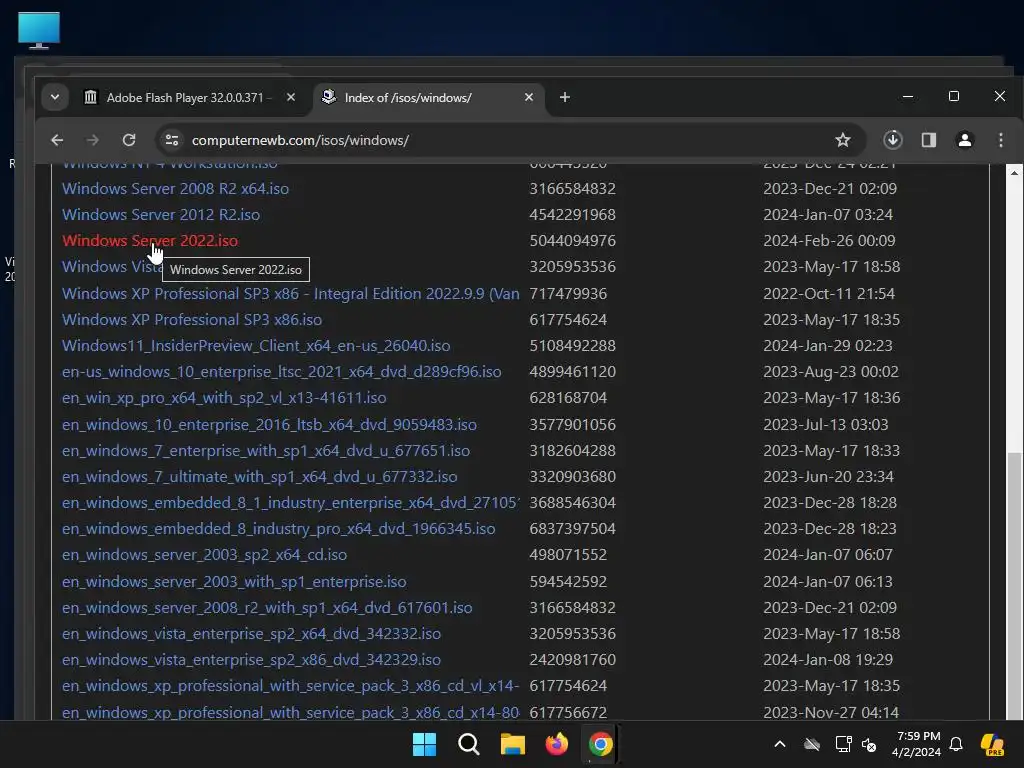
Task: Download en_windows_vista_enterprise_sp2_x64 ISO
Action: [x=251, y=634]
